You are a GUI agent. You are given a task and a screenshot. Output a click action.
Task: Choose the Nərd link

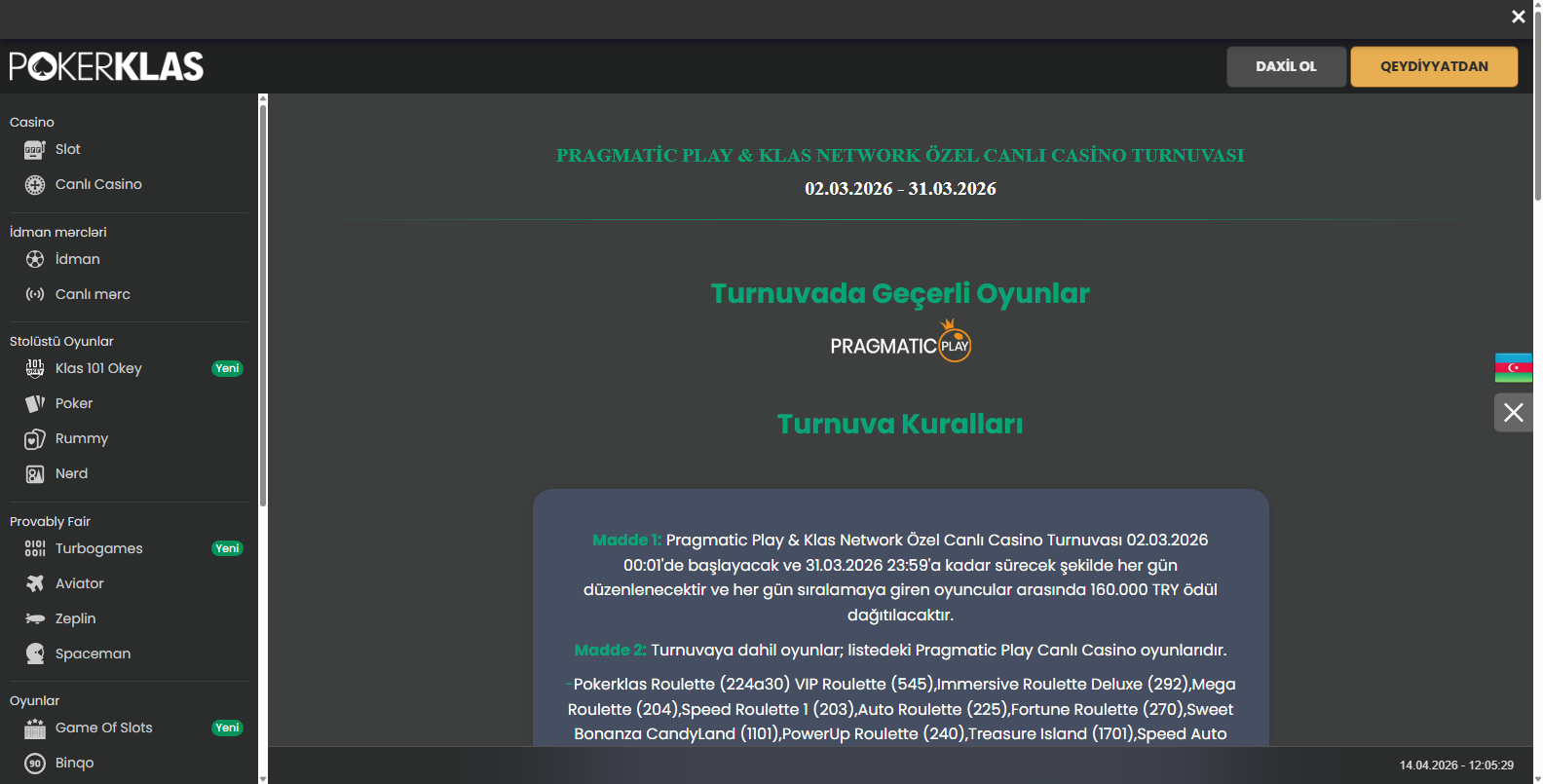pyautogui.click(x=71, y=473)
